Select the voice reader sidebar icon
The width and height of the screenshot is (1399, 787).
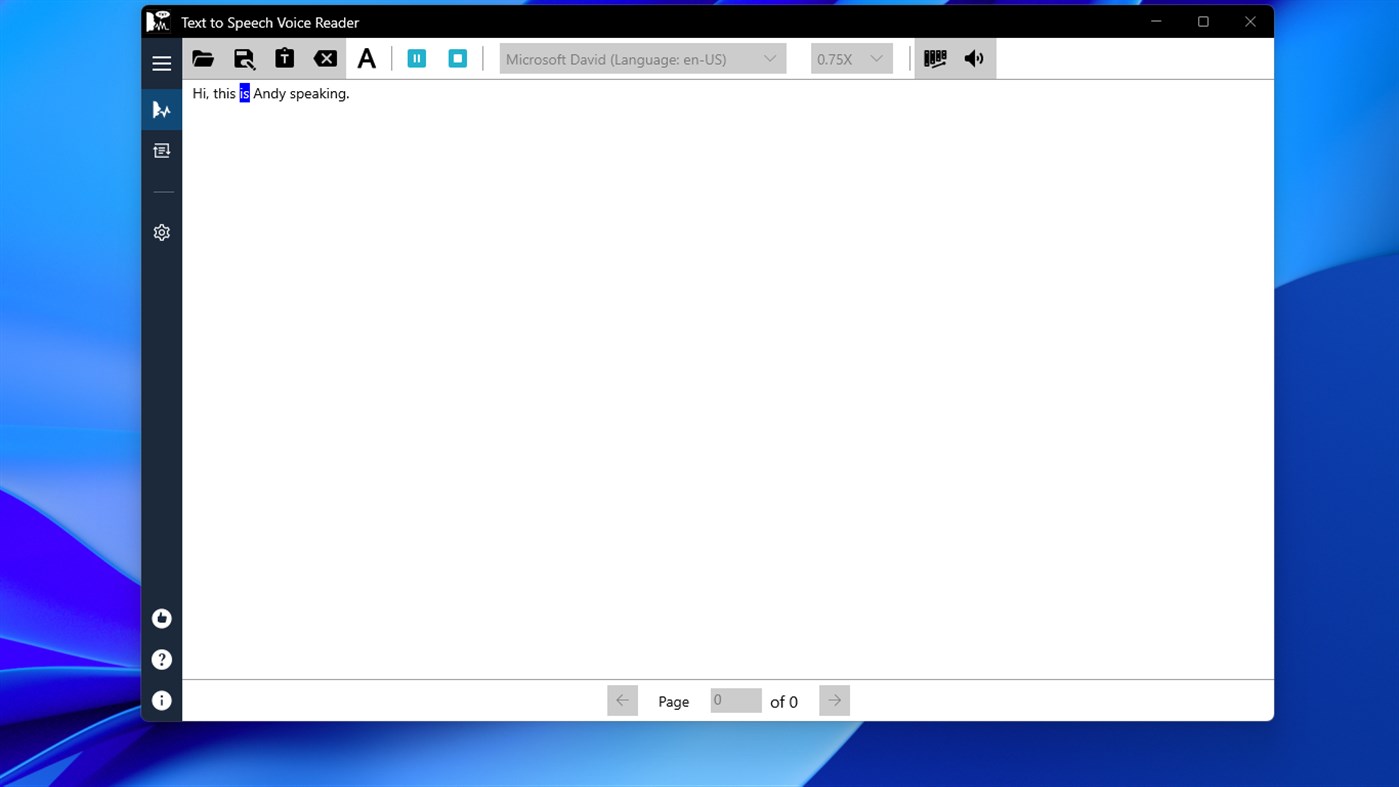(x=161, y=110)
